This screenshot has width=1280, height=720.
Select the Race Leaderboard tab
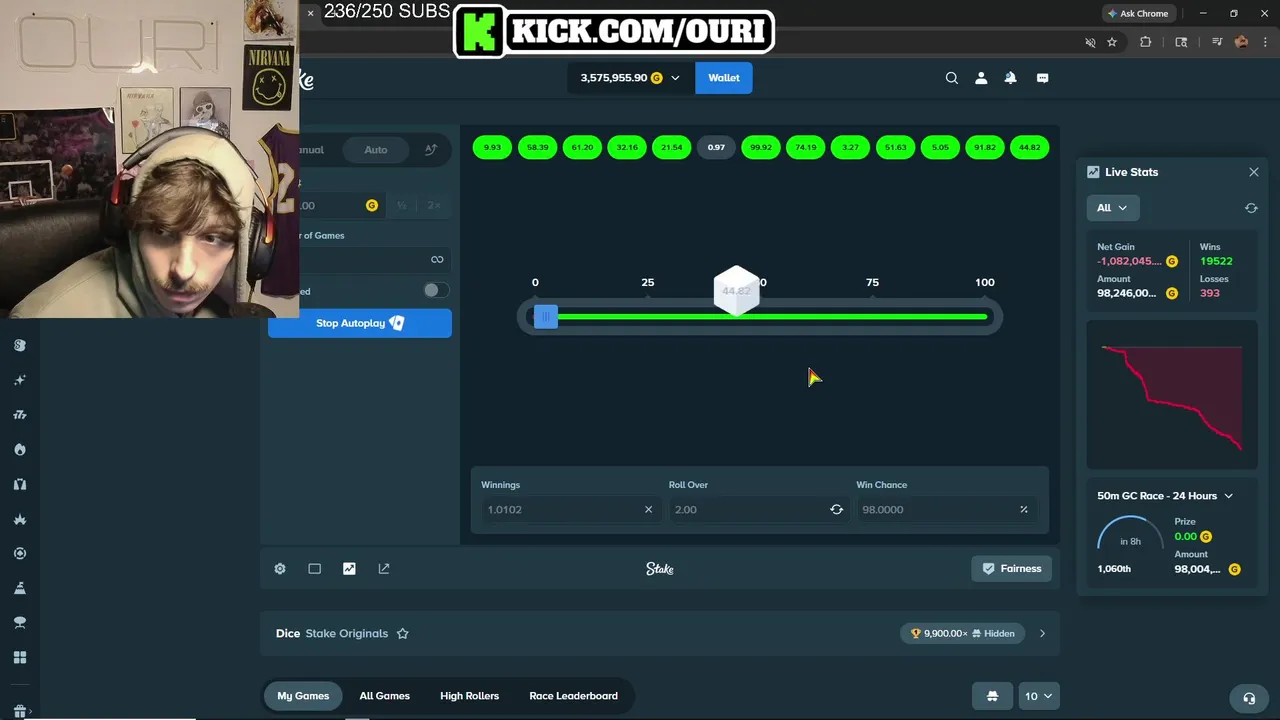(x=574, y=696)
